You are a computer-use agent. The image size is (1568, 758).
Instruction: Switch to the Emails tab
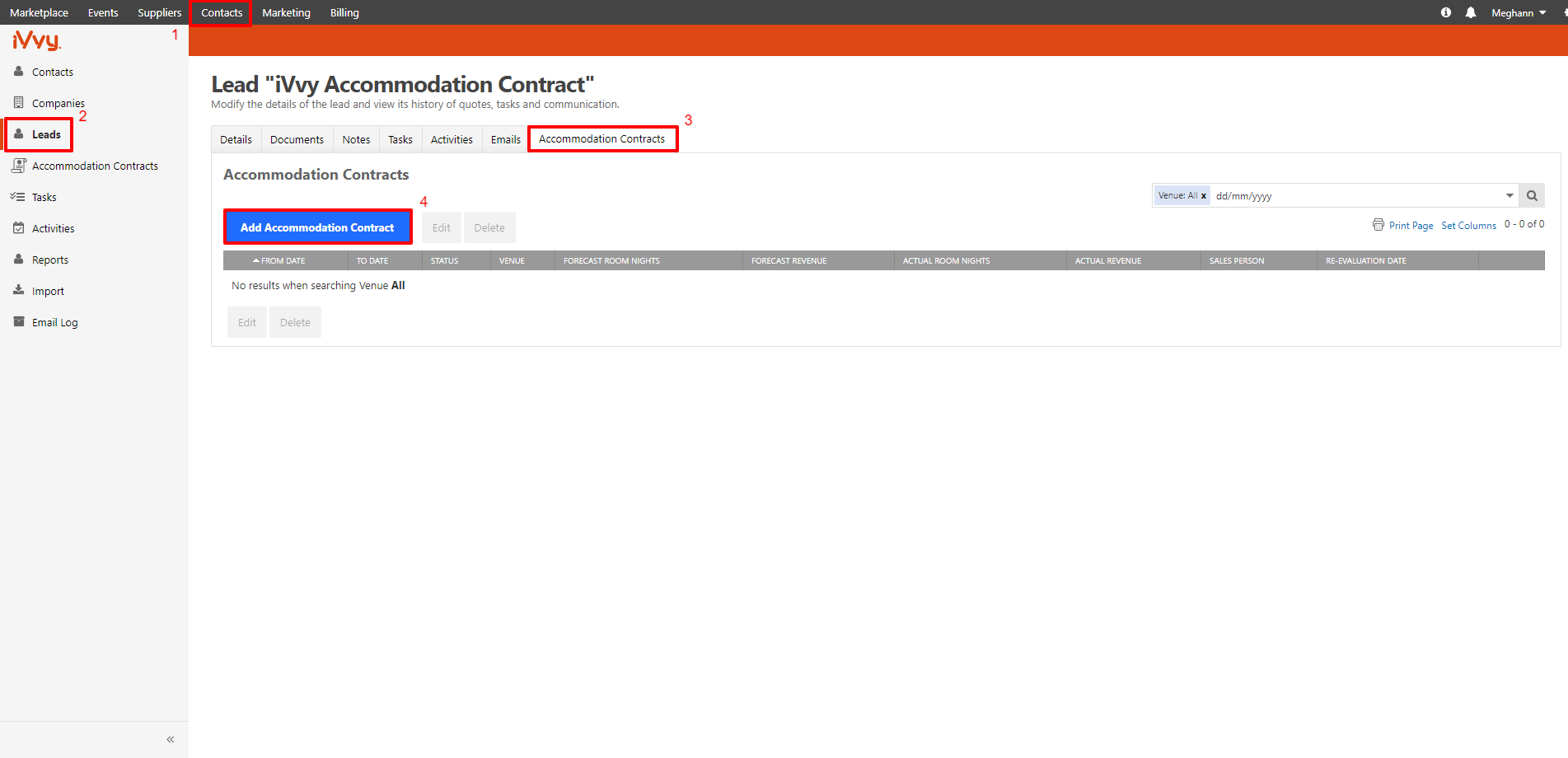[x=505, y=139]
